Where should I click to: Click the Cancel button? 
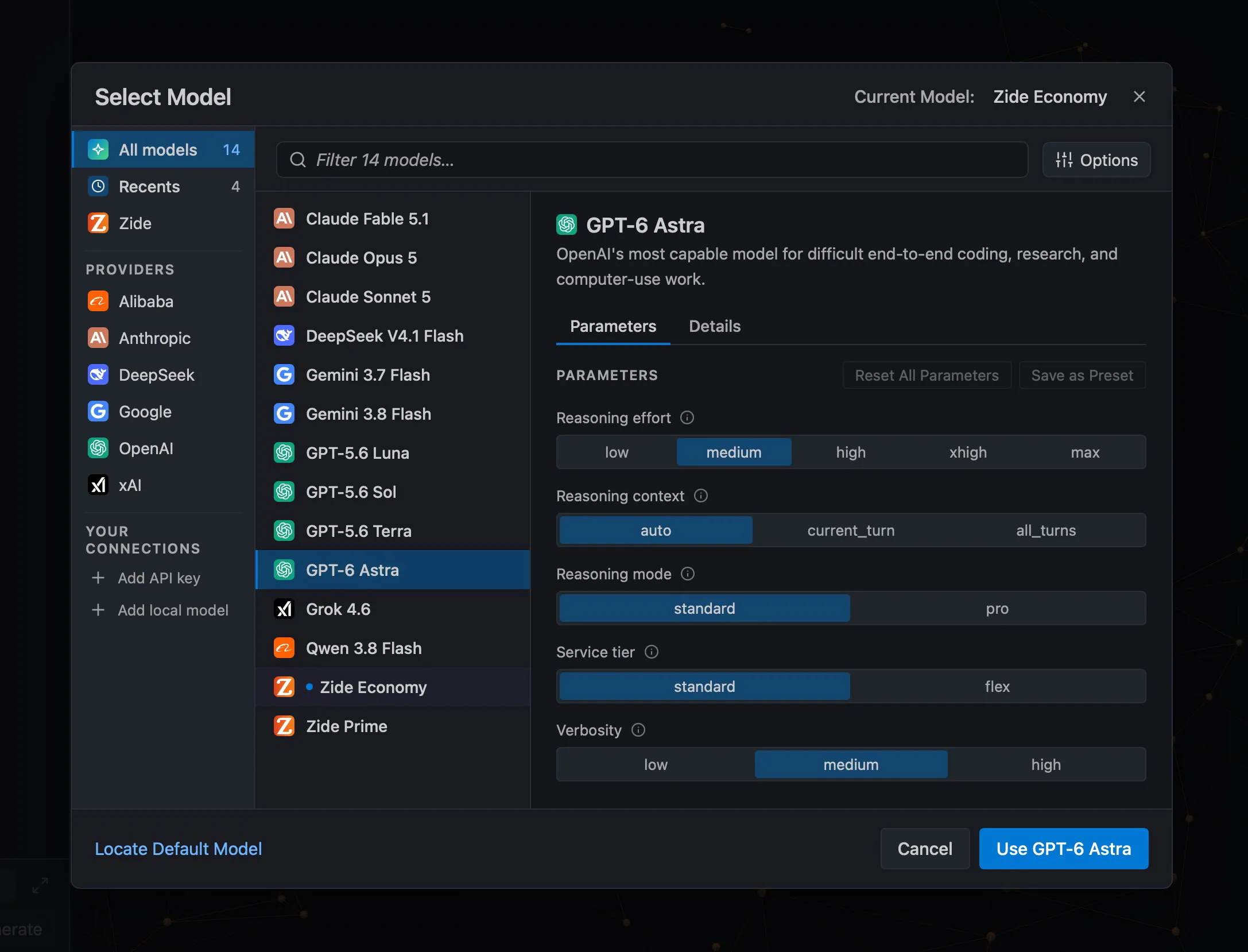pos(925,849)
